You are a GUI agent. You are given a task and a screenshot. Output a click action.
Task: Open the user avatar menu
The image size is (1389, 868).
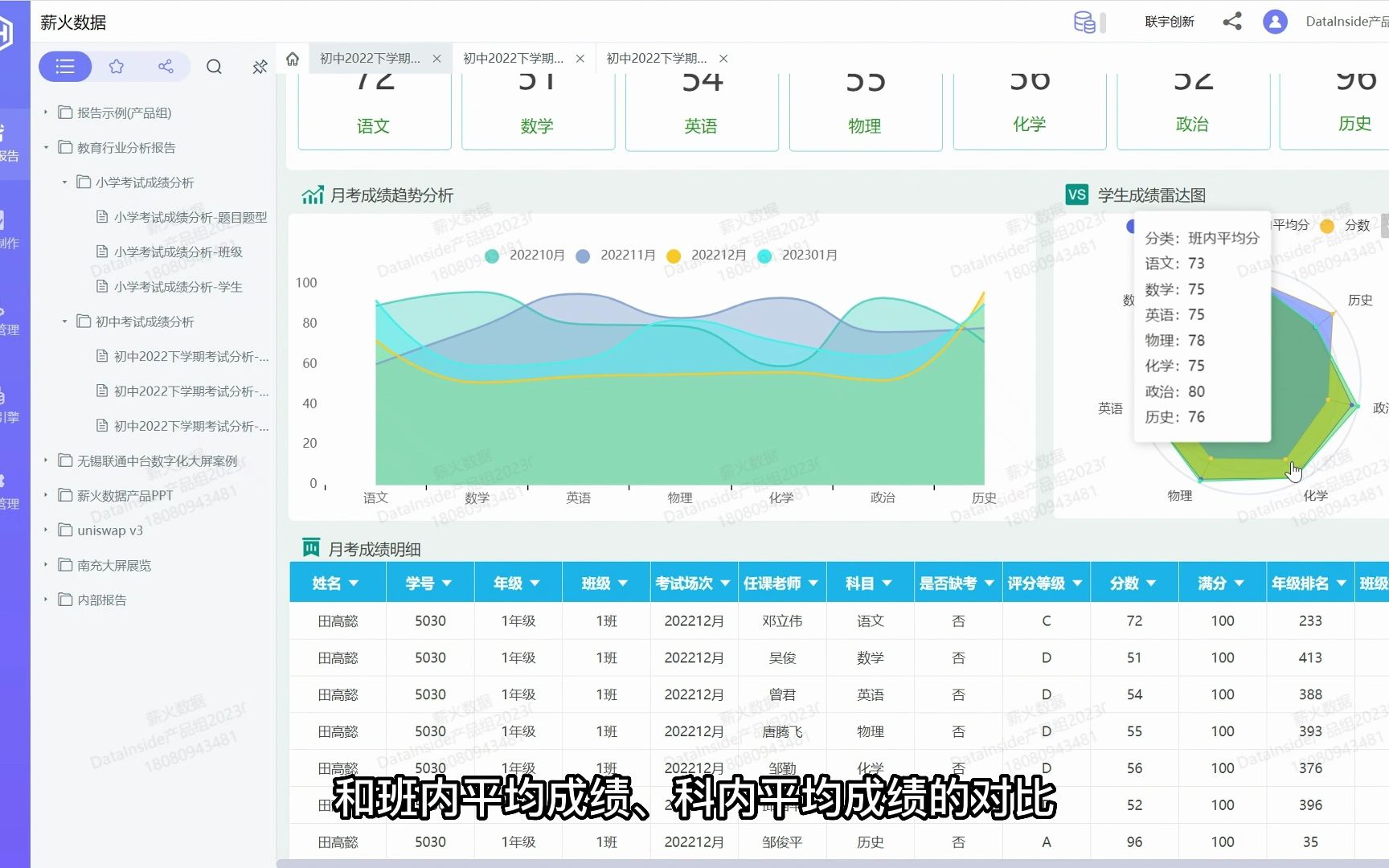click(x=1275, y=22)
